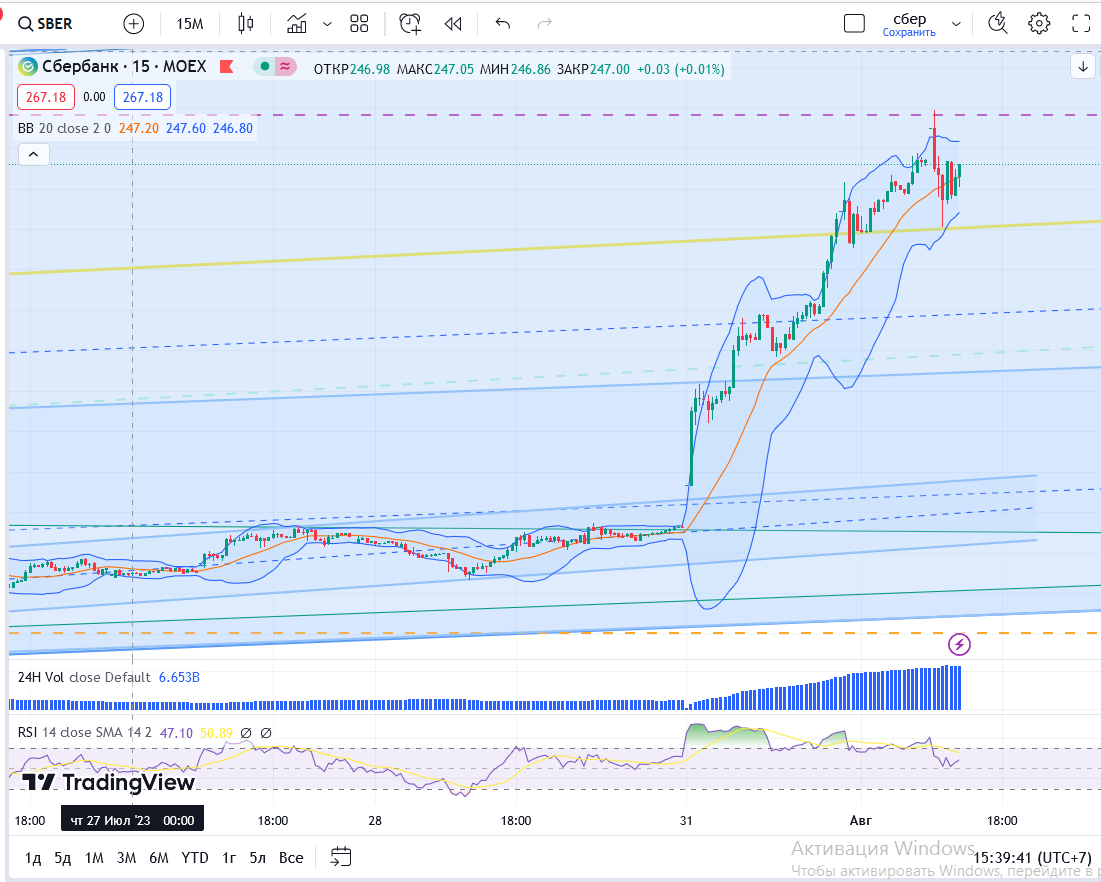Select the 24H Vol indicator legend
This screenshot has height=882, width=1101.
(x=84, y=678)
